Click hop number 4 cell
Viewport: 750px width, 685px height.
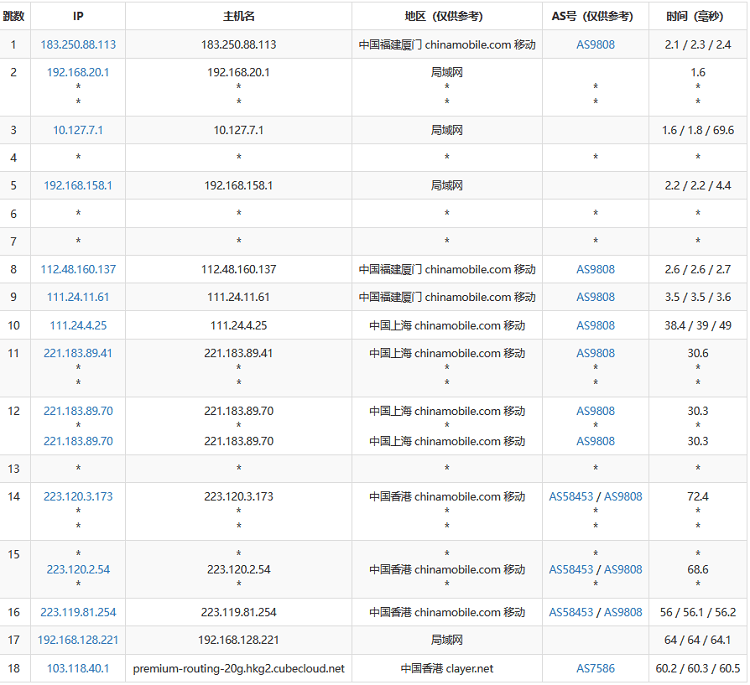click(x=13, y=158)
